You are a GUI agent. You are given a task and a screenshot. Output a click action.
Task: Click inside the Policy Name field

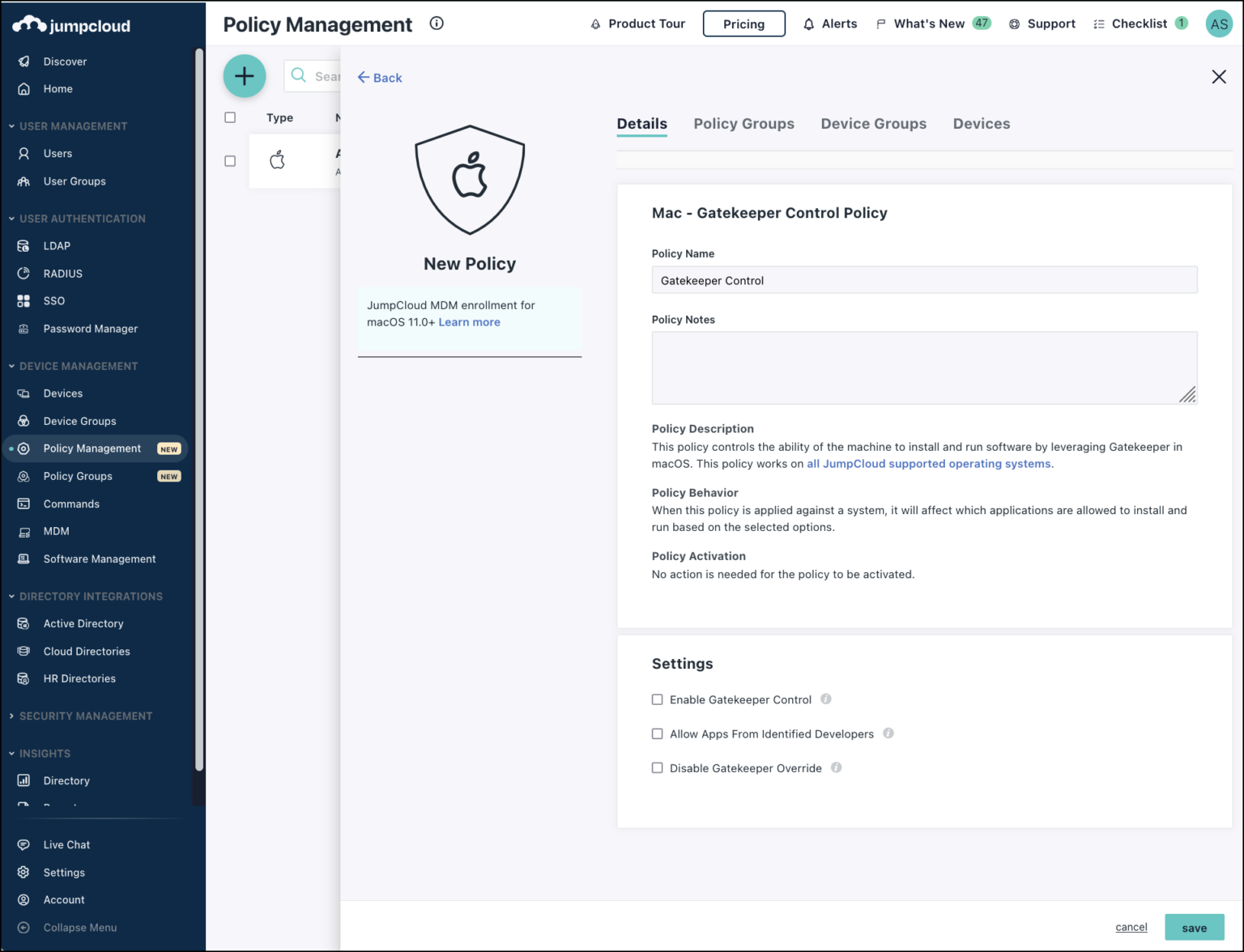click(x=923, y=279)
